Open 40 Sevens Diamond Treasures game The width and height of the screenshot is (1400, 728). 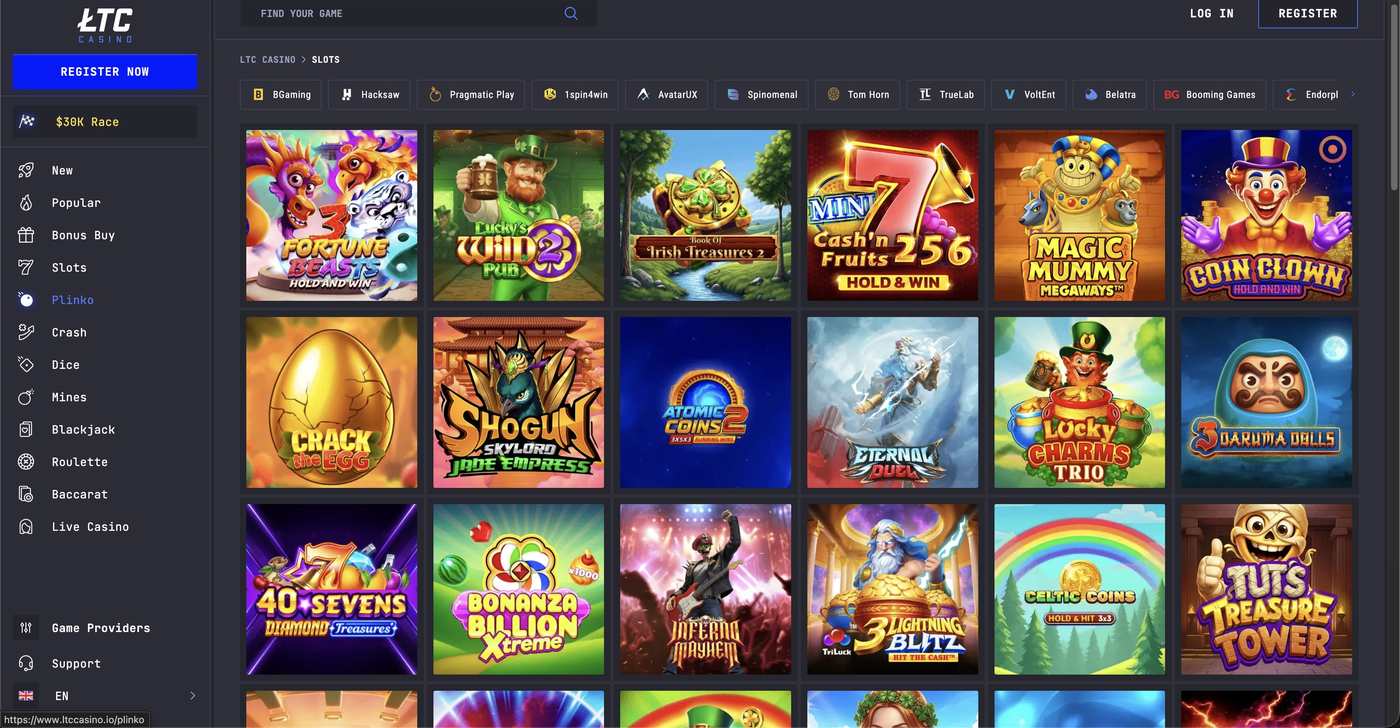[332, 589]
